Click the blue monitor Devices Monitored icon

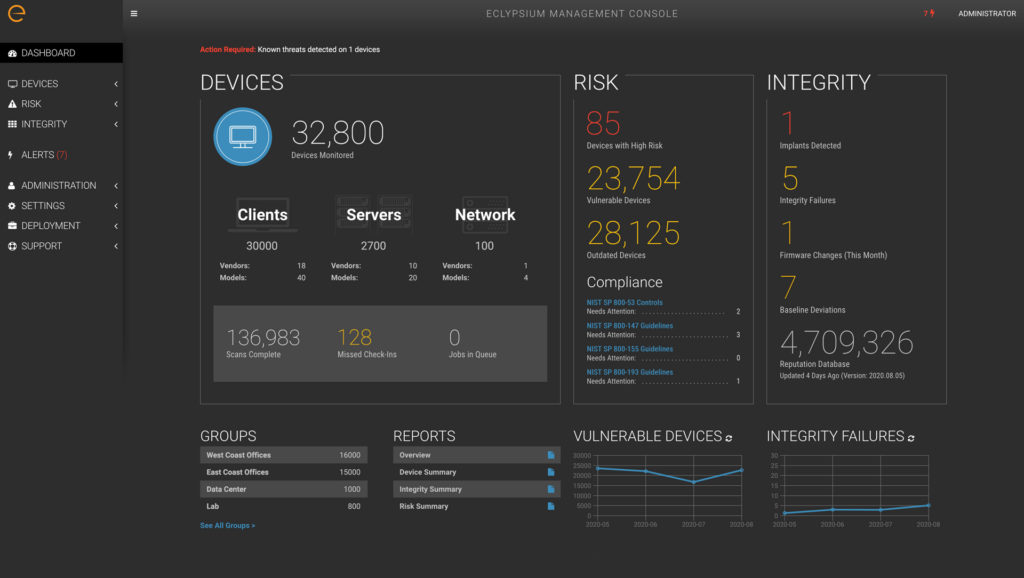click(242, 136)
